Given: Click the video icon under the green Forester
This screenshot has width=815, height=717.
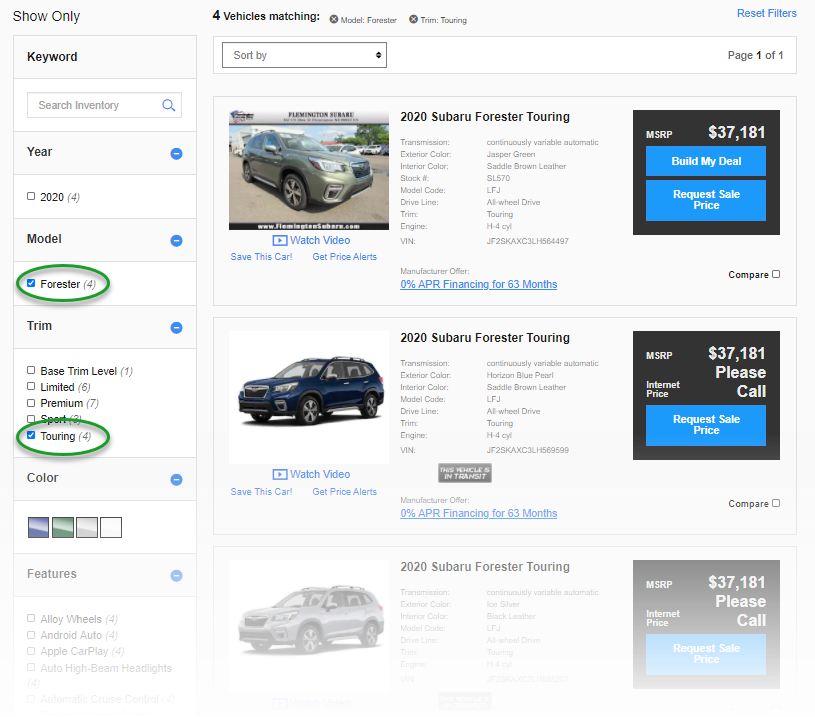Looking at the screenshot, I should click(280, 240).
